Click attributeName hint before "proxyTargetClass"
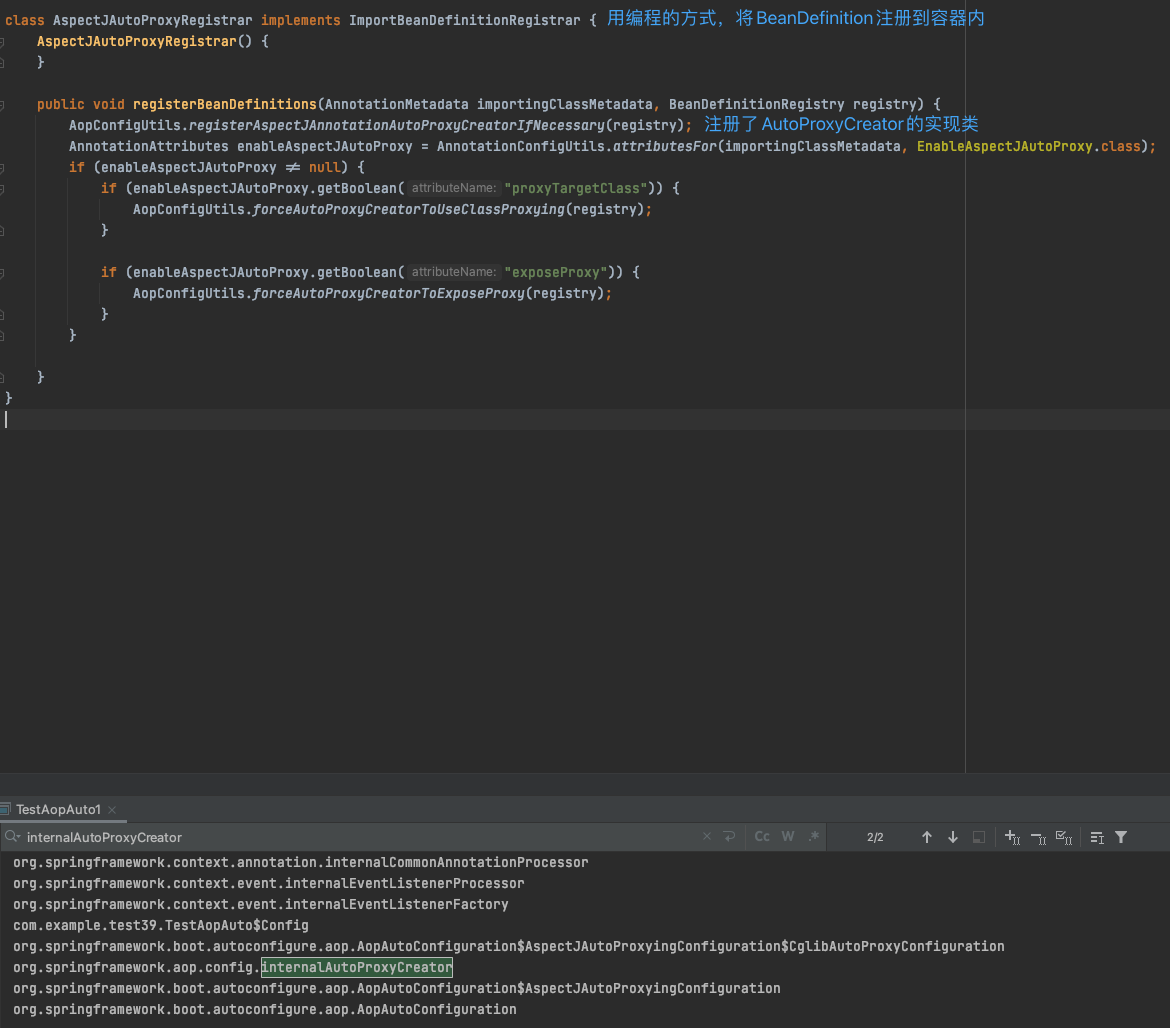Image resolution: width=1170 pixels, height=1028 pixels. coord(453,188)
